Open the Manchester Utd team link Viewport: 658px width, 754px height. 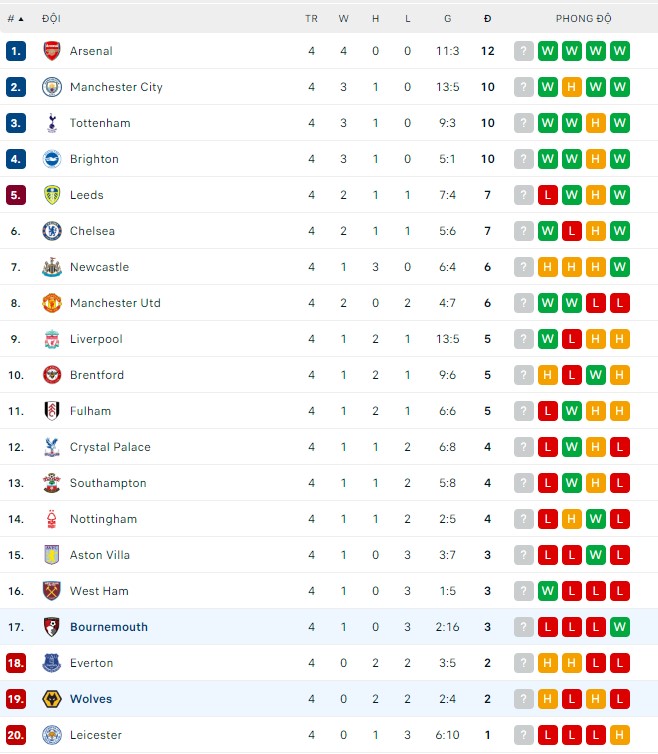point(115,303)
